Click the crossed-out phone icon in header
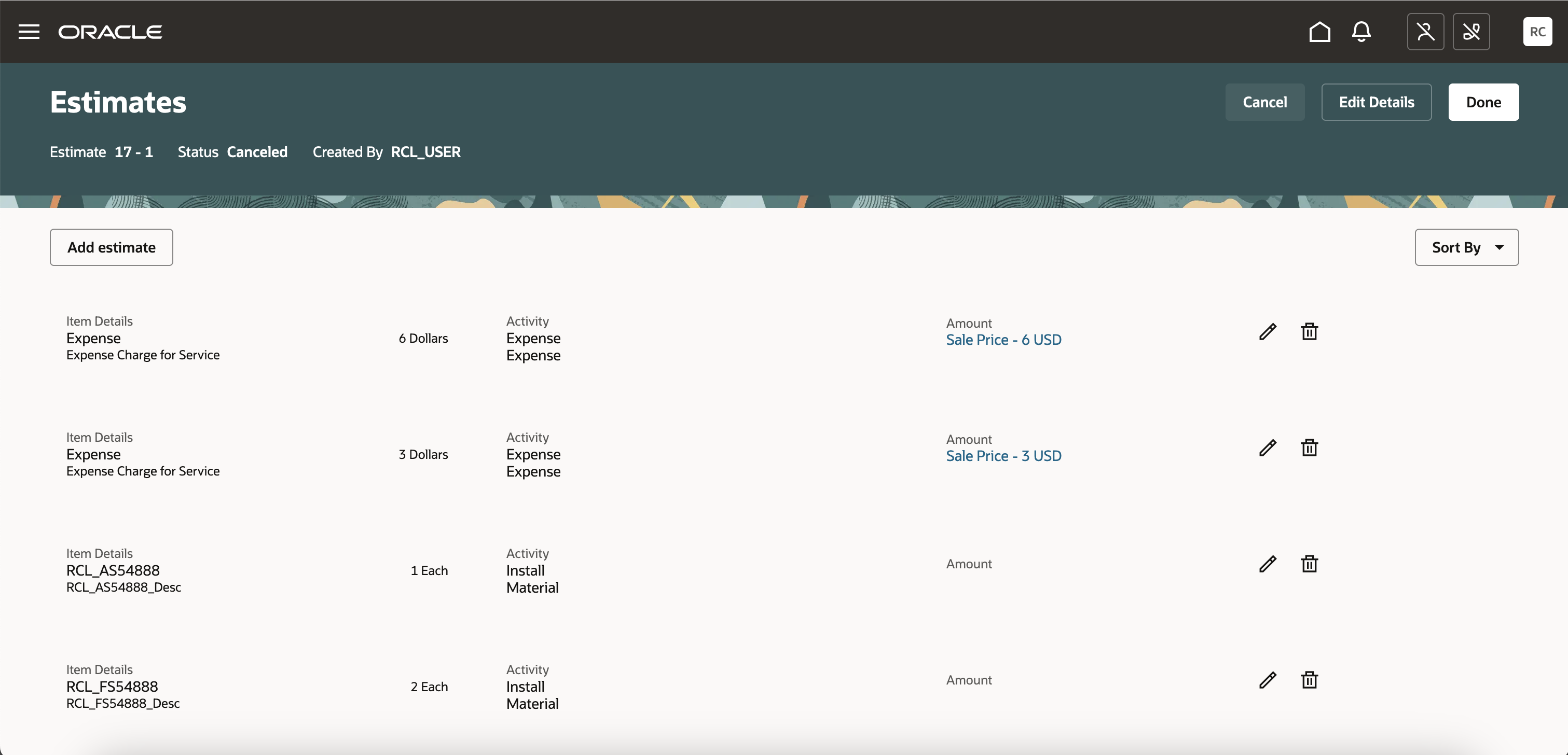This screenshot has width=1568, height=755. pos(1470,32)
